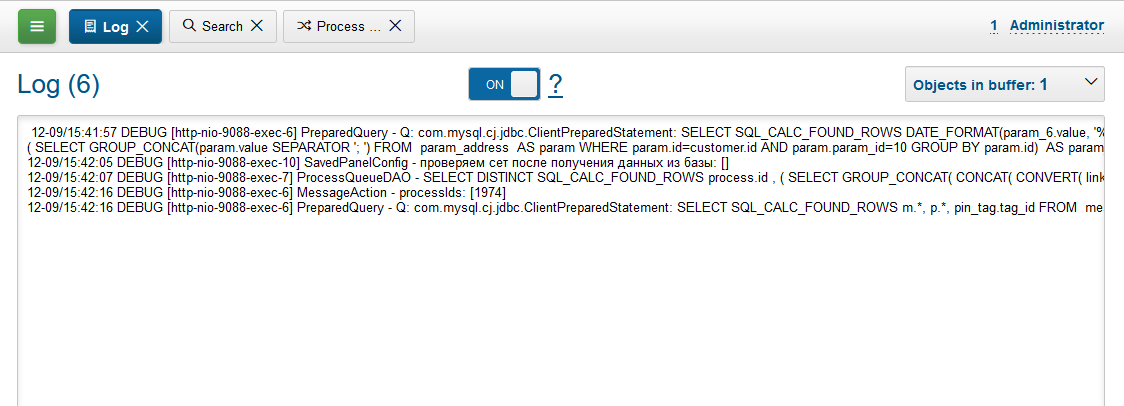The image size is (1124, 406).
Task: Click the number 1 beside Administrator
Action: pyautogui.click(x=994, y=25)
